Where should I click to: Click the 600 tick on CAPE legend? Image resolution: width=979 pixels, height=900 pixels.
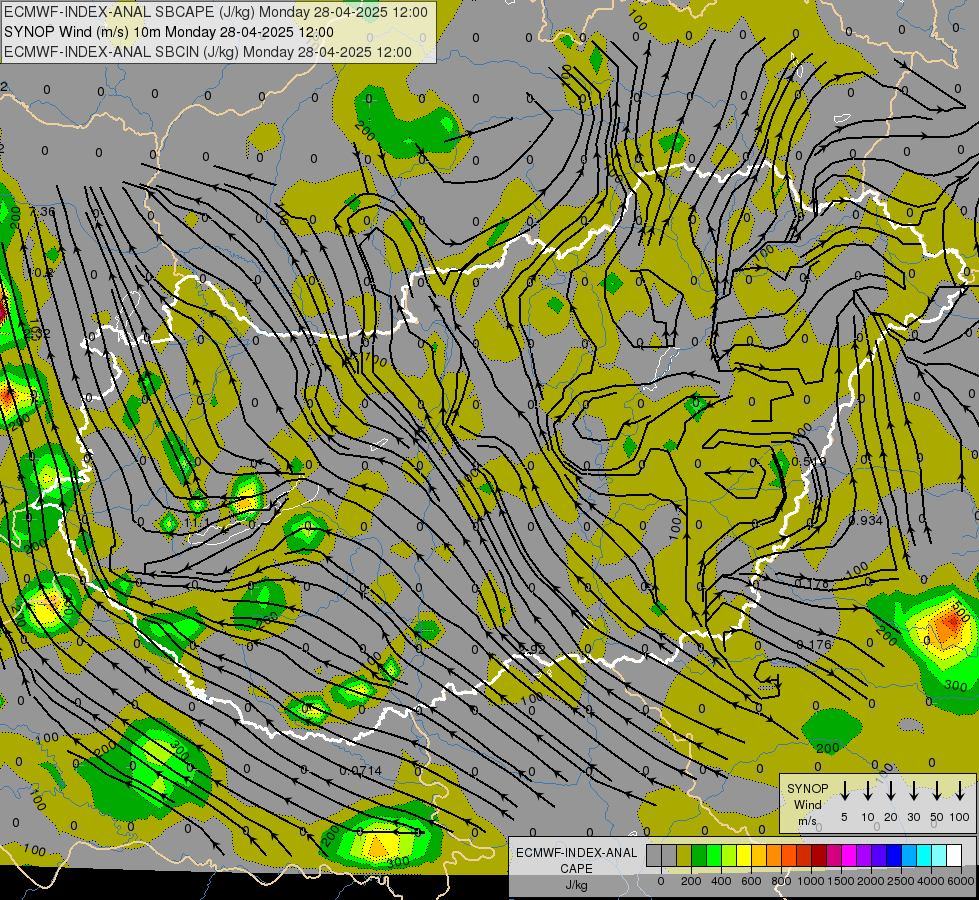(x=751, y=881)
